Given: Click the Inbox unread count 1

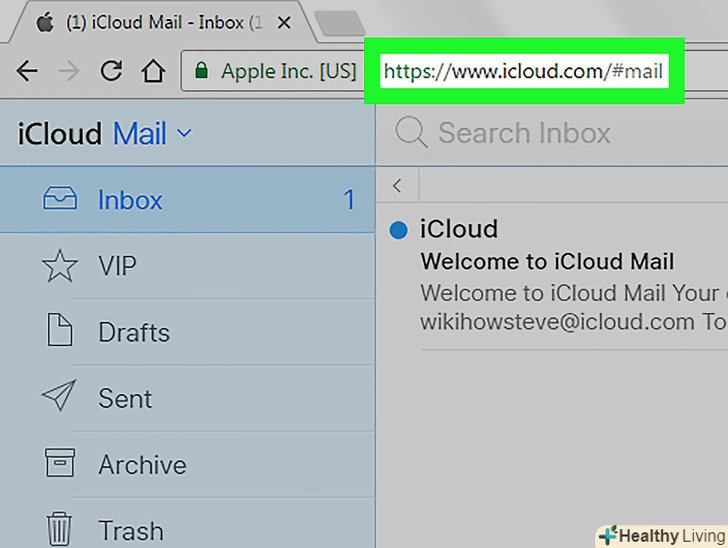Looking at the screenshot, I should tap(349, 200).
